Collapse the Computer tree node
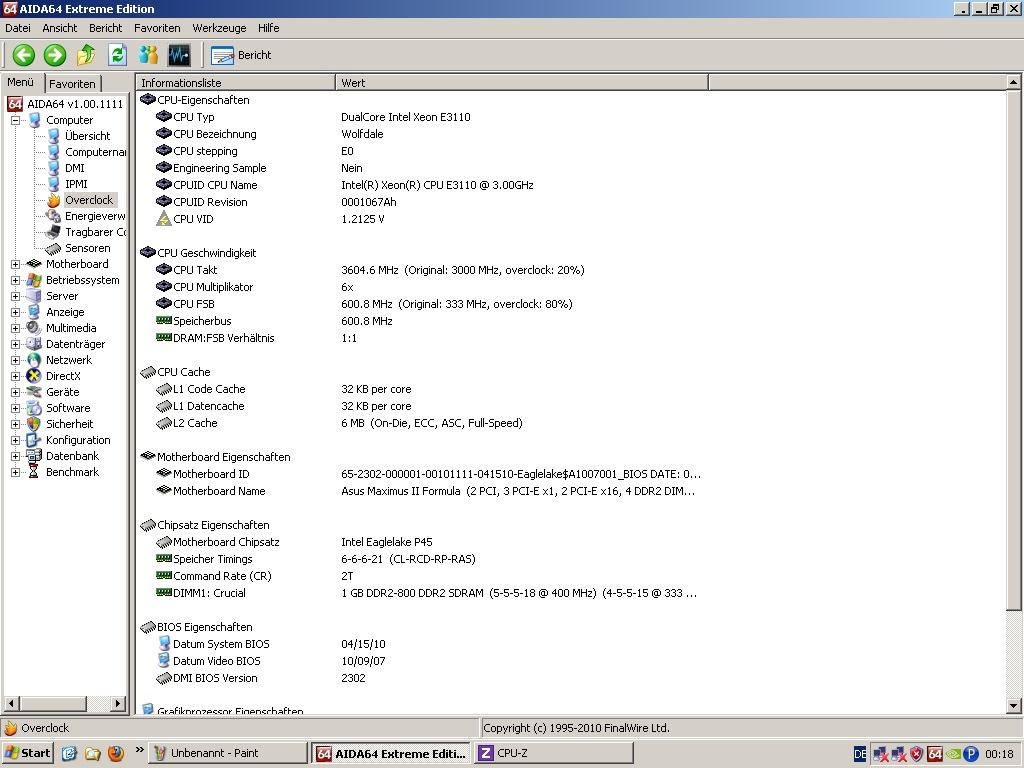1024x768 pixels. pos(15,120)
